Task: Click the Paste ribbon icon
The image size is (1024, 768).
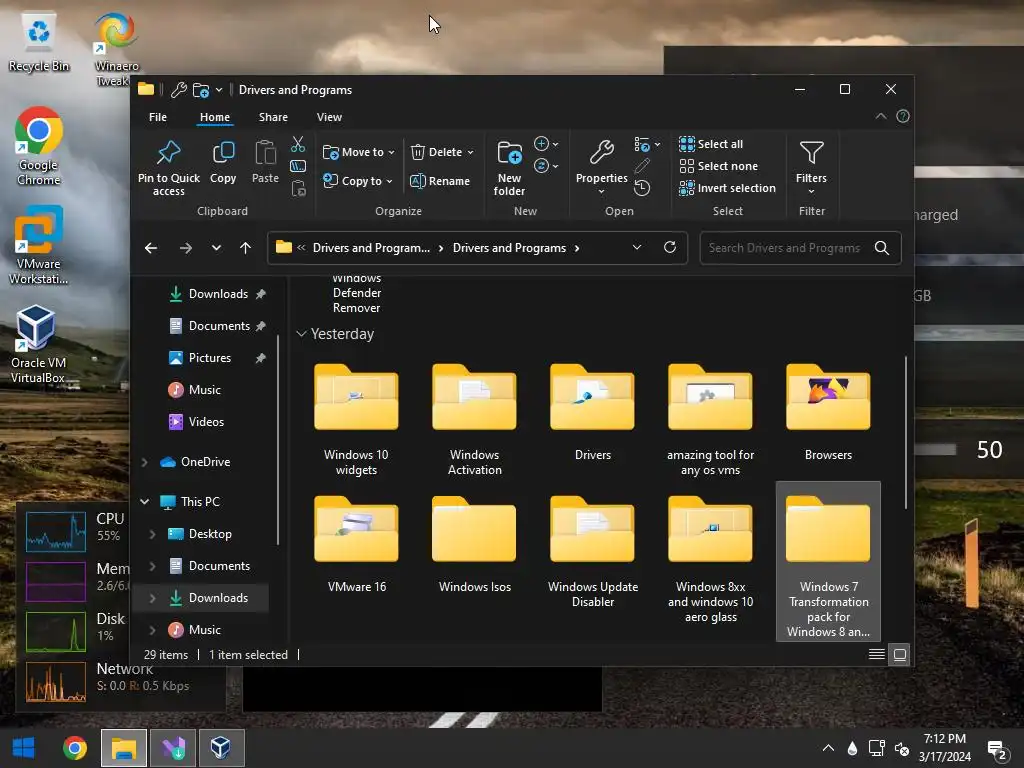Action: [265, 153]
